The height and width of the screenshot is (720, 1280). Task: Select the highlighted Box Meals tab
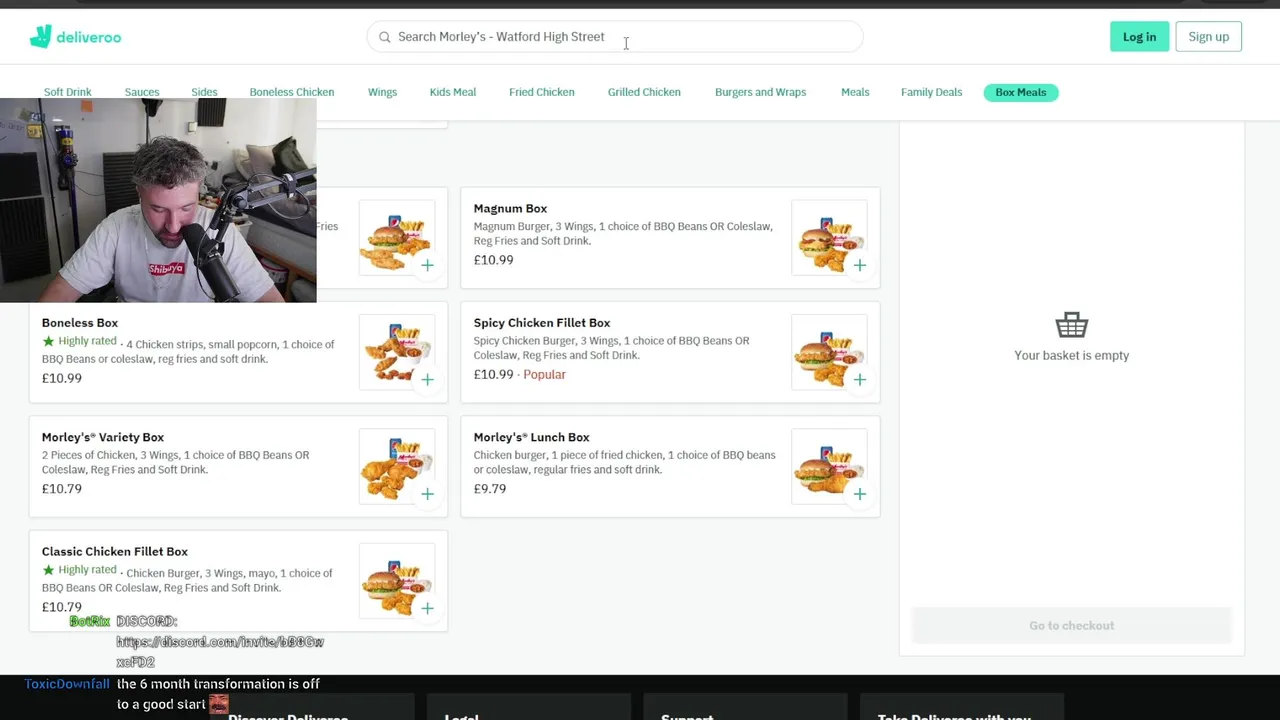[1021, 92]
